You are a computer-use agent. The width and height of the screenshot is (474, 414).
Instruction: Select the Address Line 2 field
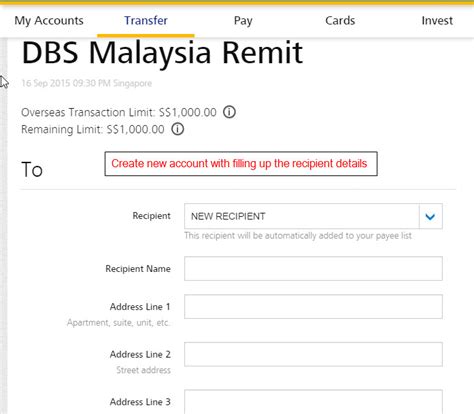(x=313, y=354)
